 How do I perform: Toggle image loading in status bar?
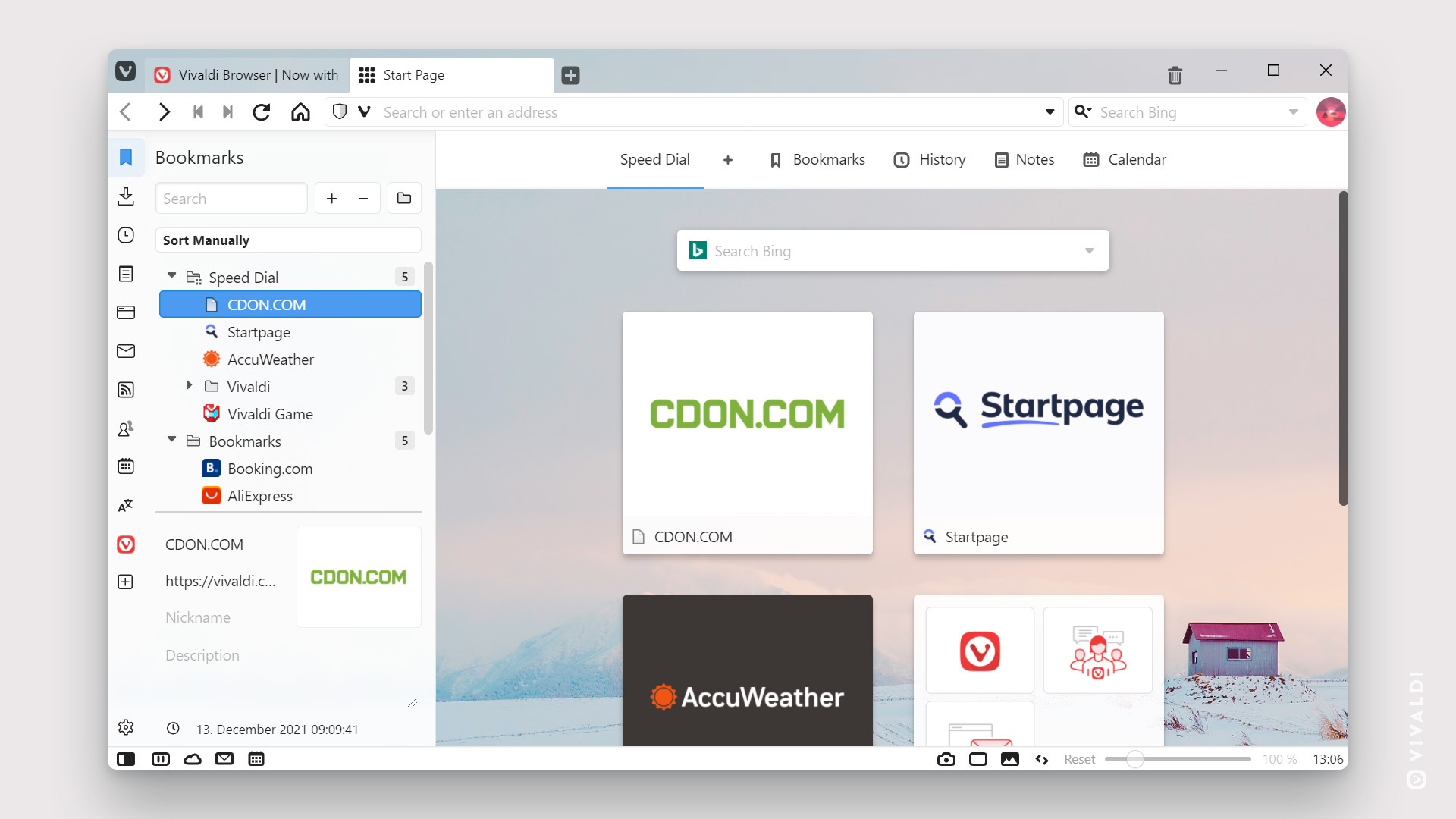pos(1010,759)
